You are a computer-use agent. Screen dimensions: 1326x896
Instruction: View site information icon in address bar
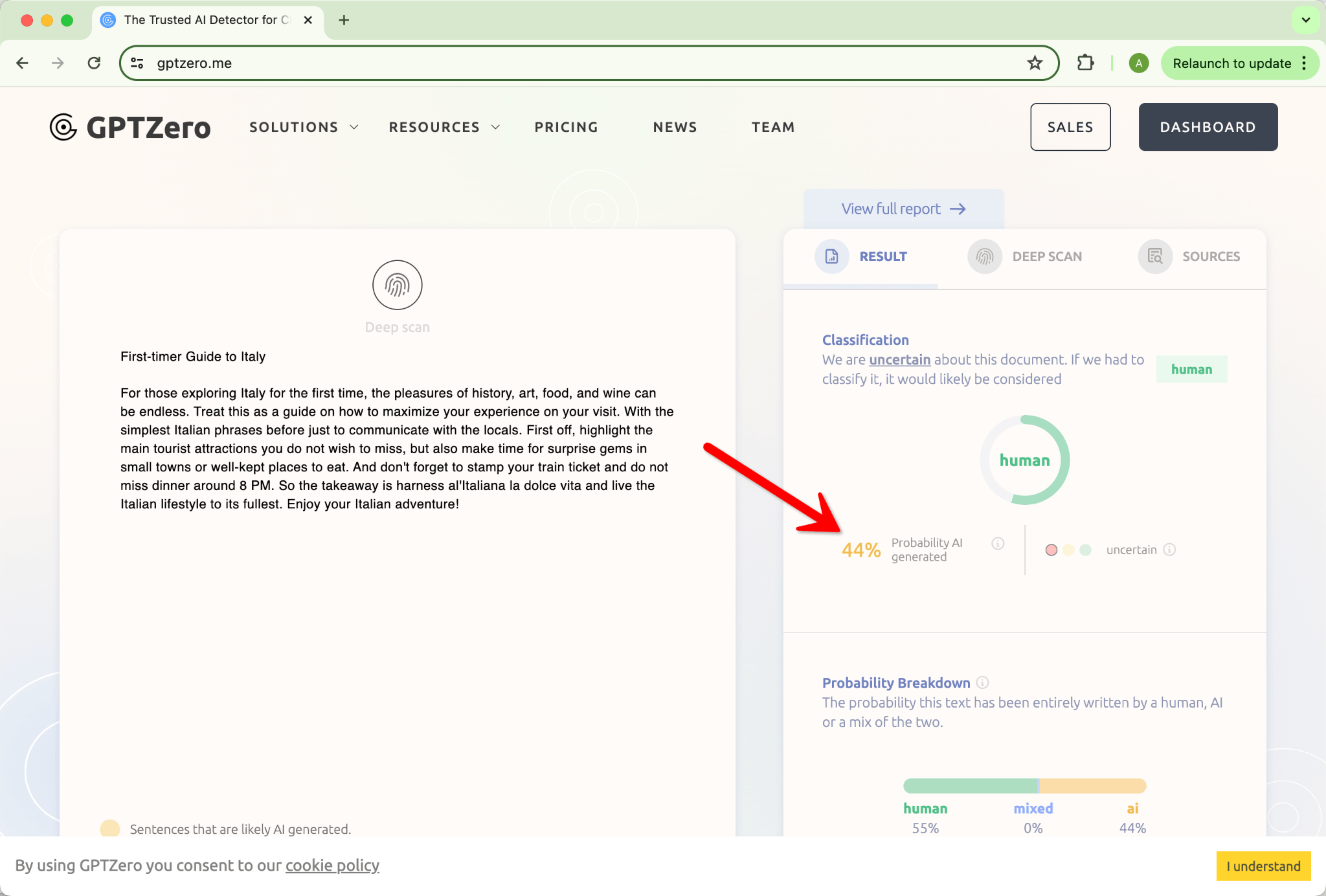137,63
